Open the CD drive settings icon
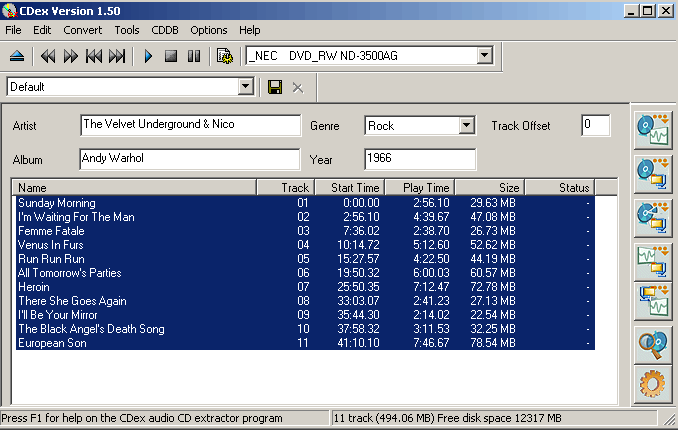The width and height of the screenshot is (678, 430). 225,56
